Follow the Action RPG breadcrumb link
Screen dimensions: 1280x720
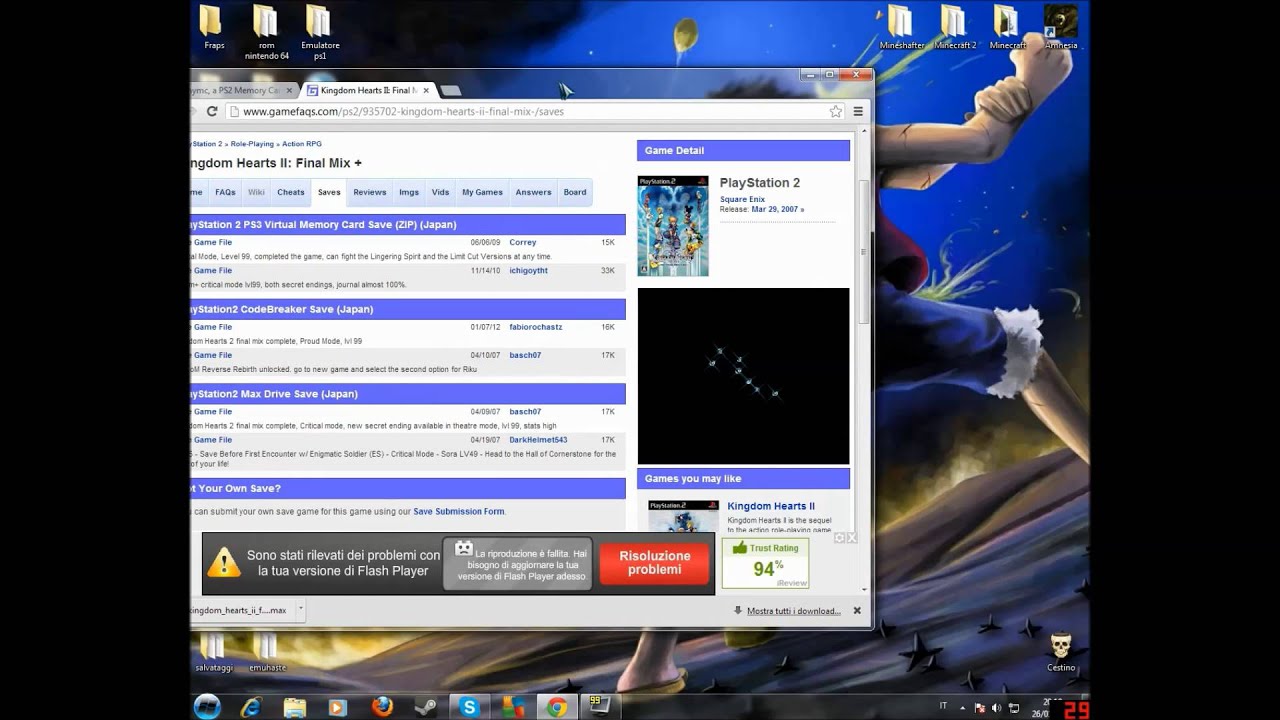point(302,144)
